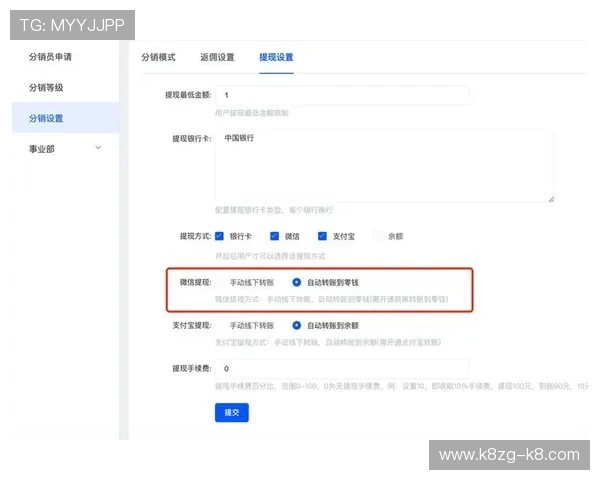Select 手动线下转账 for 支付宝提现
Screen dimensions: 600x480
tap(220, 325)
